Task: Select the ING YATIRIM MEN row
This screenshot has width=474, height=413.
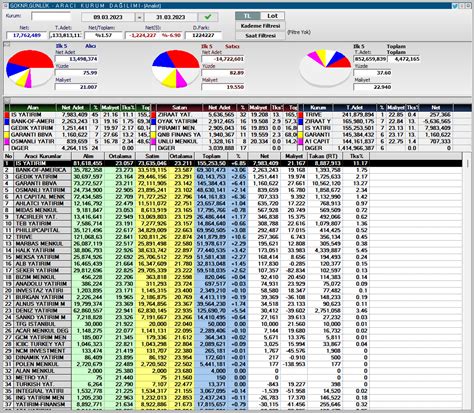Action: pyautogui.click(x=233, y=398)
